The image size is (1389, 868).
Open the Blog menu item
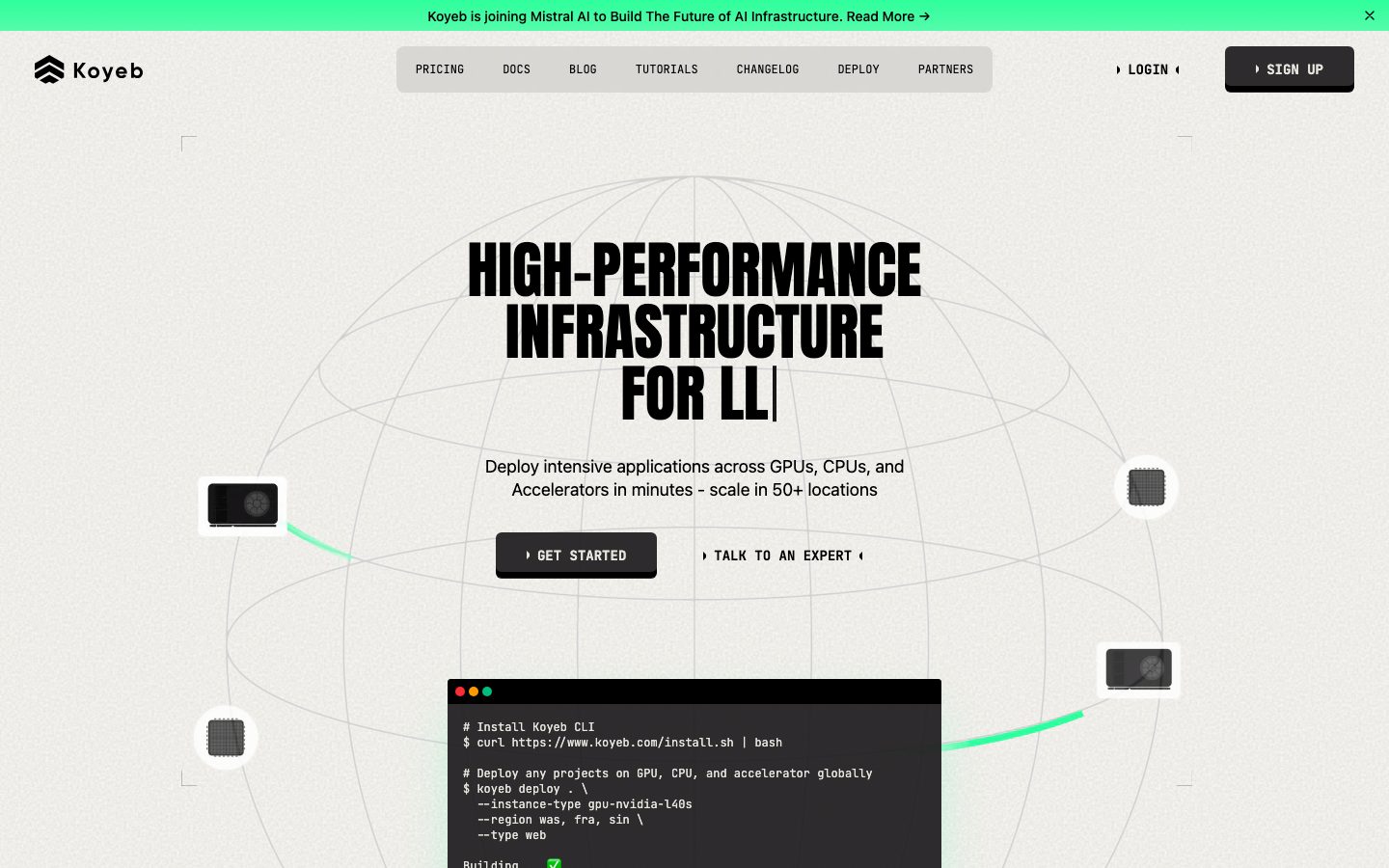tap(583, 69)
